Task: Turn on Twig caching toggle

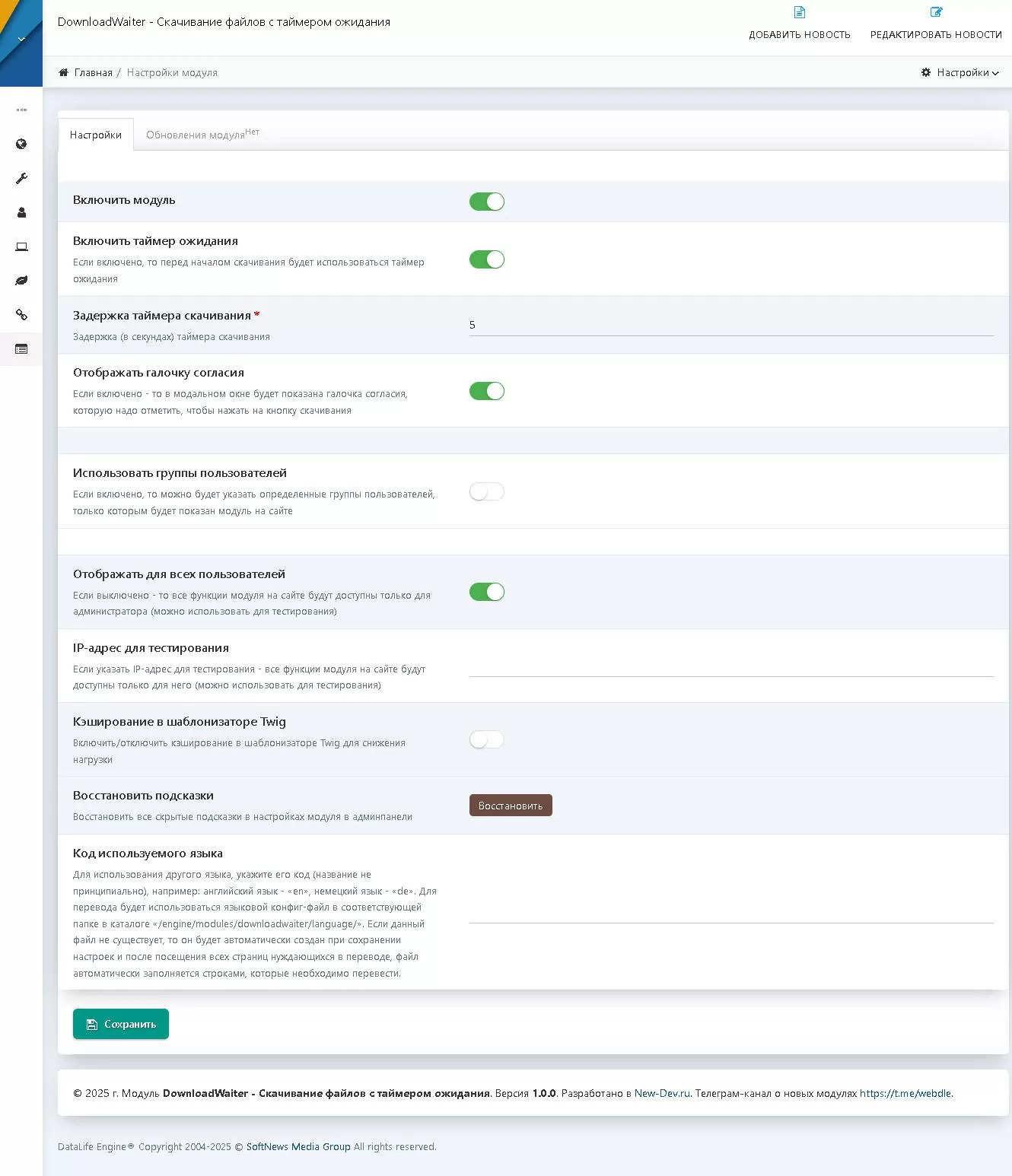Action: click(487, 739)
